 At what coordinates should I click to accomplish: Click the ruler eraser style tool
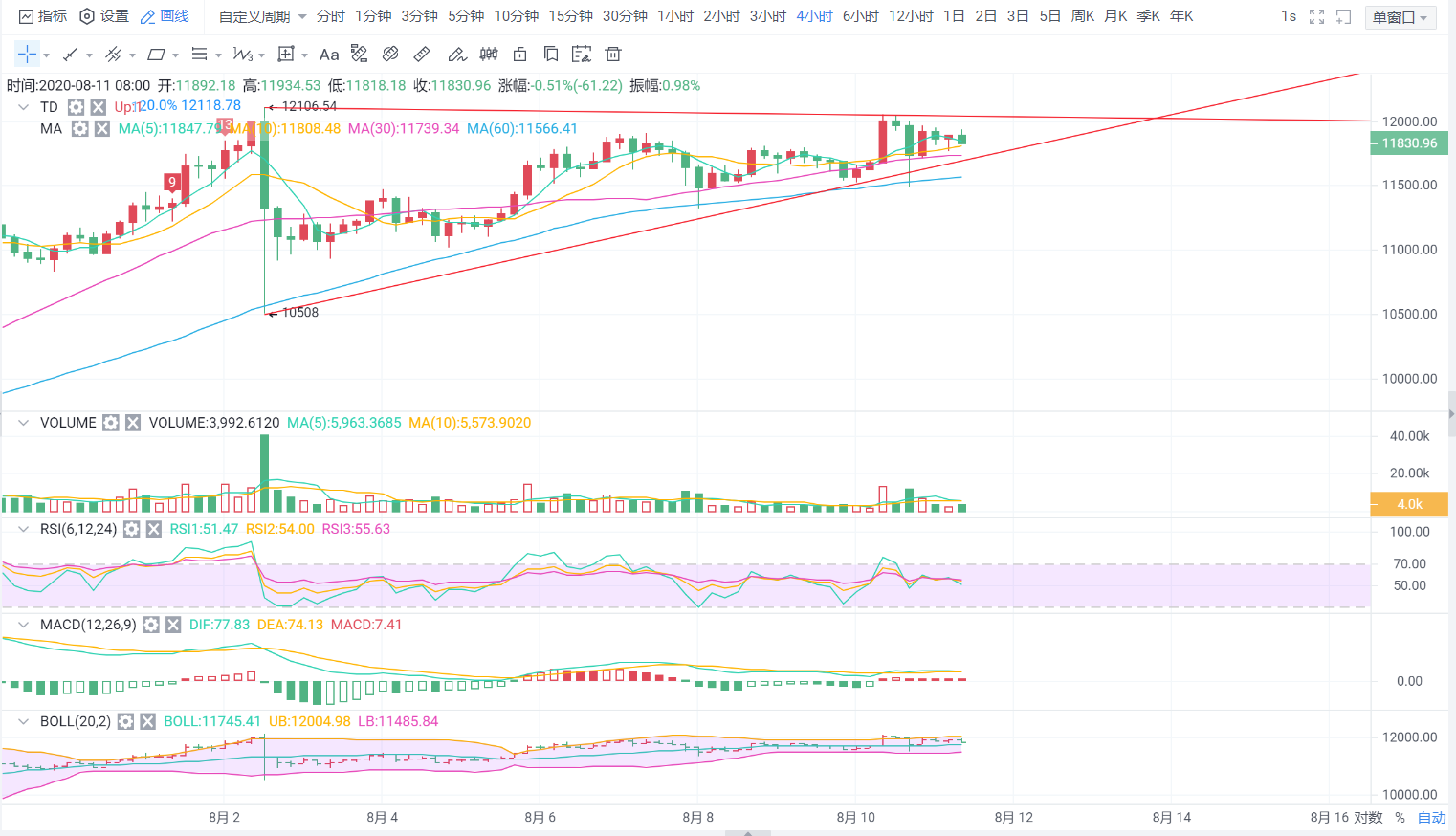pyautogui.click(x=359, y=54)
